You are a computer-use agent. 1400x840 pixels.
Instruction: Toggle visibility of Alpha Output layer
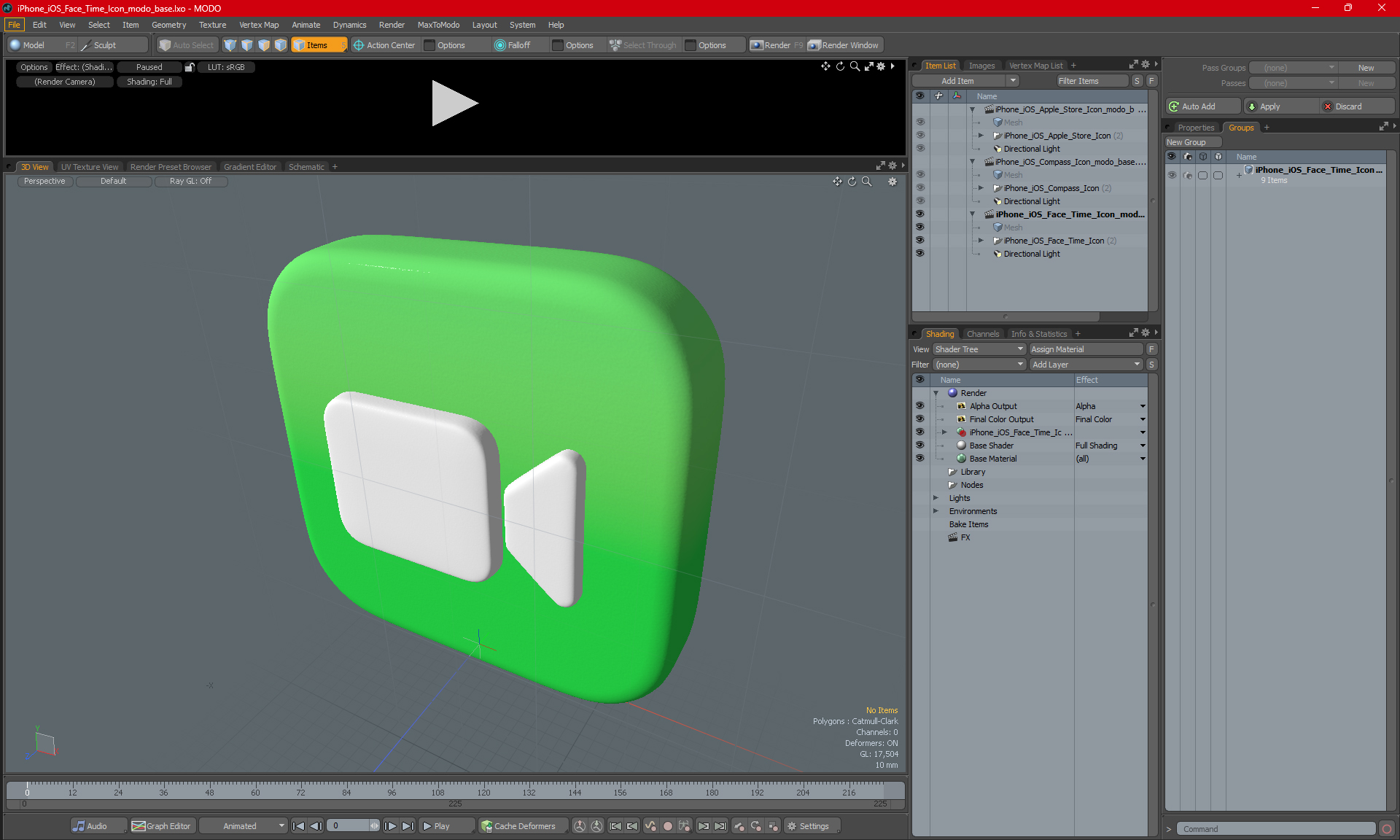pos(920,406)
